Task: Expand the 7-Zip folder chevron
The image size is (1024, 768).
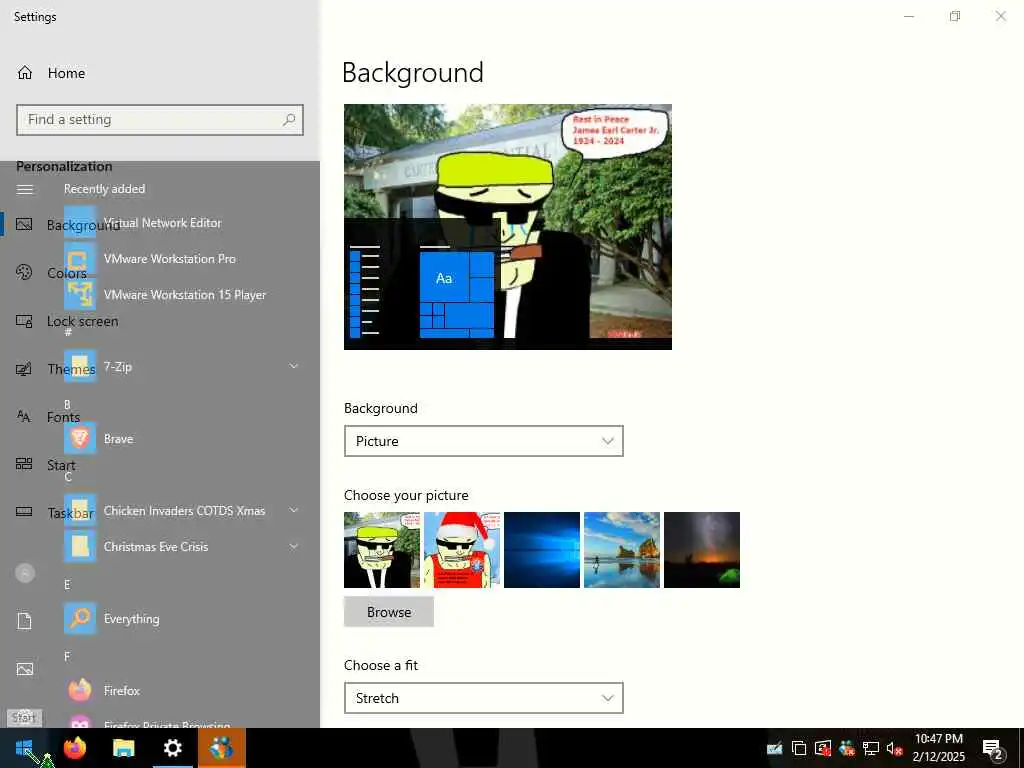Action: point(294,366)
